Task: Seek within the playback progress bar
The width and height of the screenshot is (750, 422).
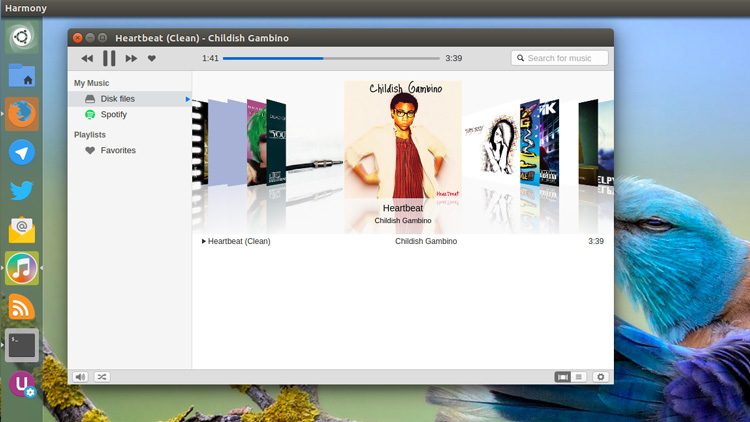Action: click(x=331, y=58)
